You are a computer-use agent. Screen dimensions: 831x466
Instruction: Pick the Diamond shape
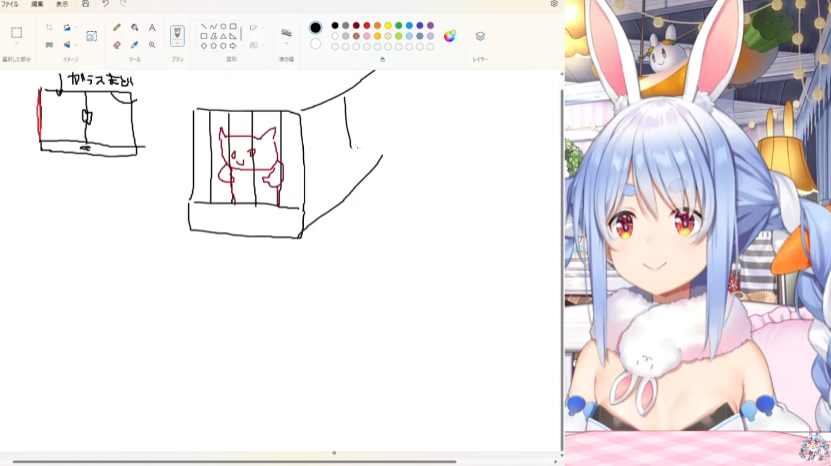204,46
